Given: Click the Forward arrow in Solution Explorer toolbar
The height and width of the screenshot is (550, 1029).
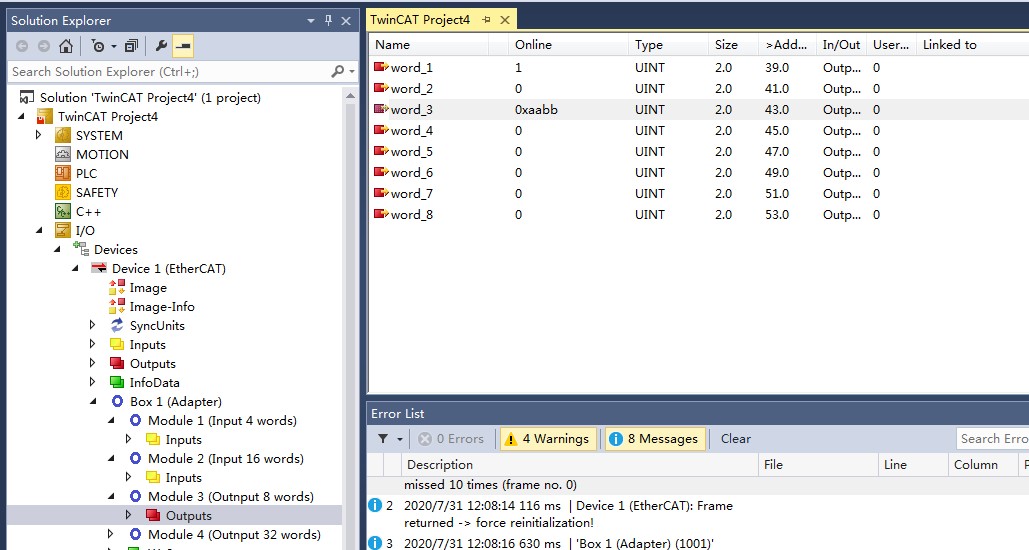Looking at the screenshot, I should 44,46.
